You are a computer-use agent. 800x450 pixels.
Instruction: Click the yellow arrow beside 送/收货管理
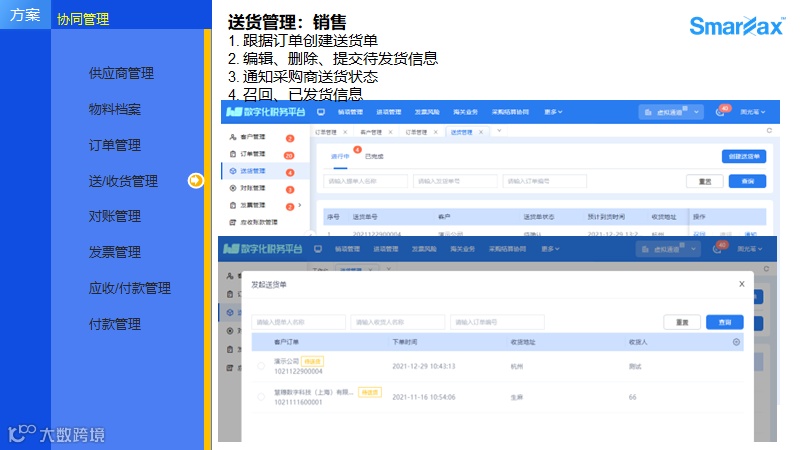pyautogui.click(x=195, y=181)
